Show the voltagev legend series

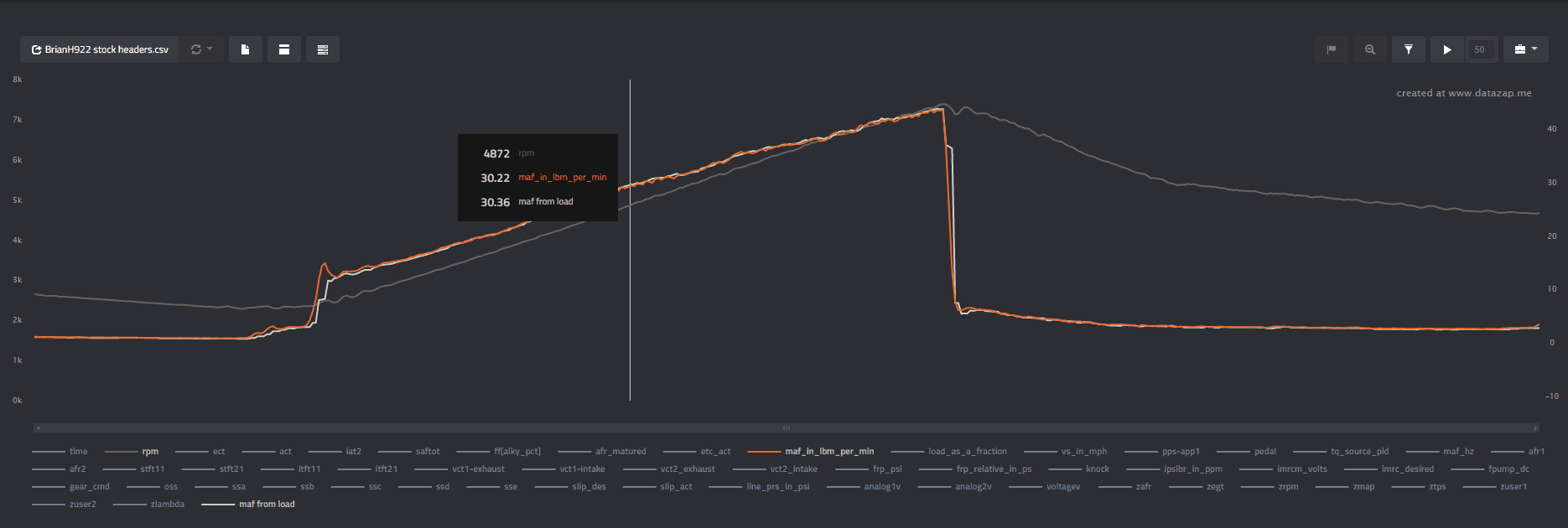1045,487
